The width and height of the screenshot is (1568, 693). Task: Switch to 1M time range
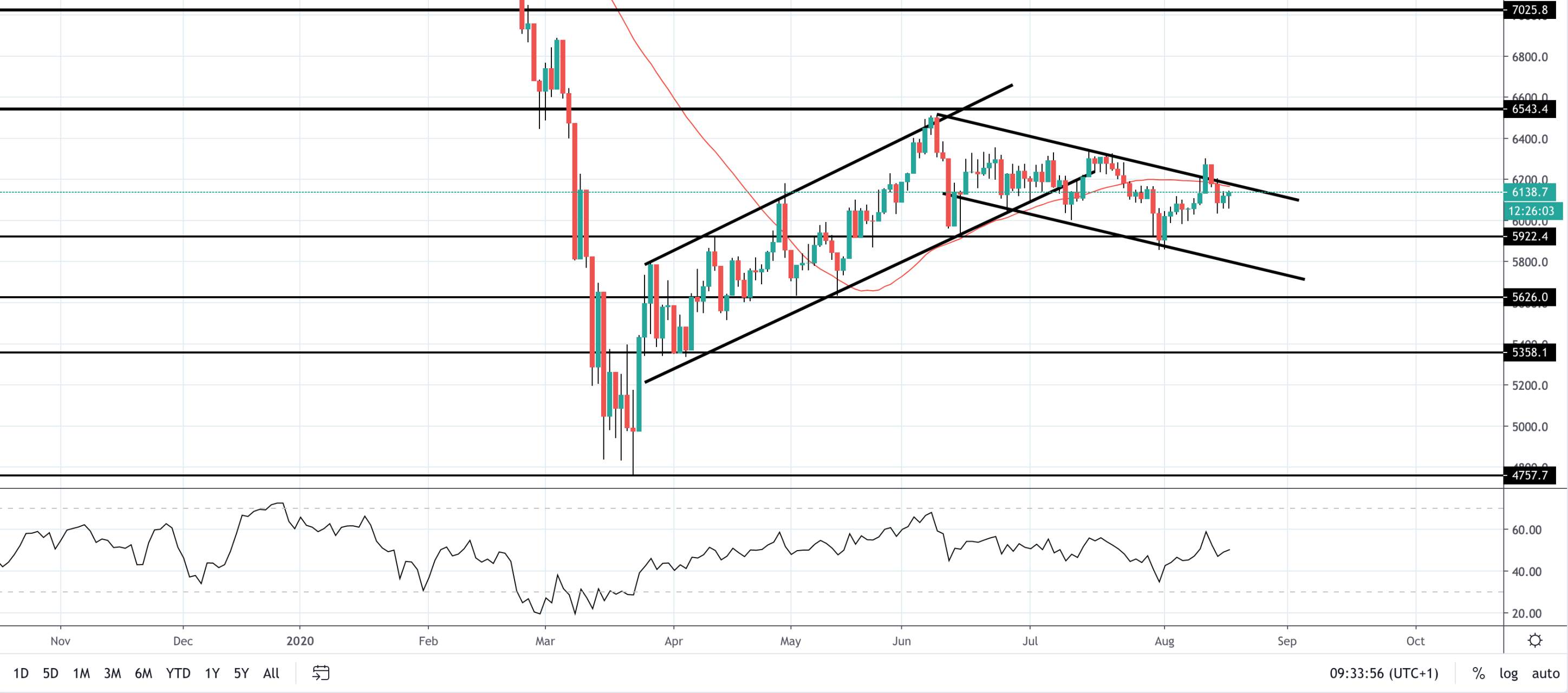81,673
